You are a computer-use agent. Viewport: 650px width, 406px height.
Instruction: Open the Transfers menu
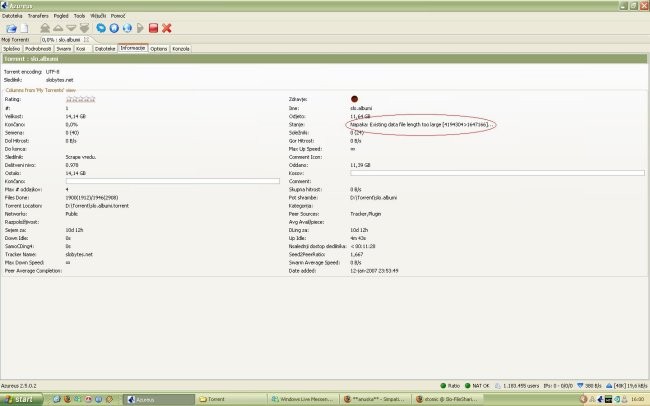[38, 16]
